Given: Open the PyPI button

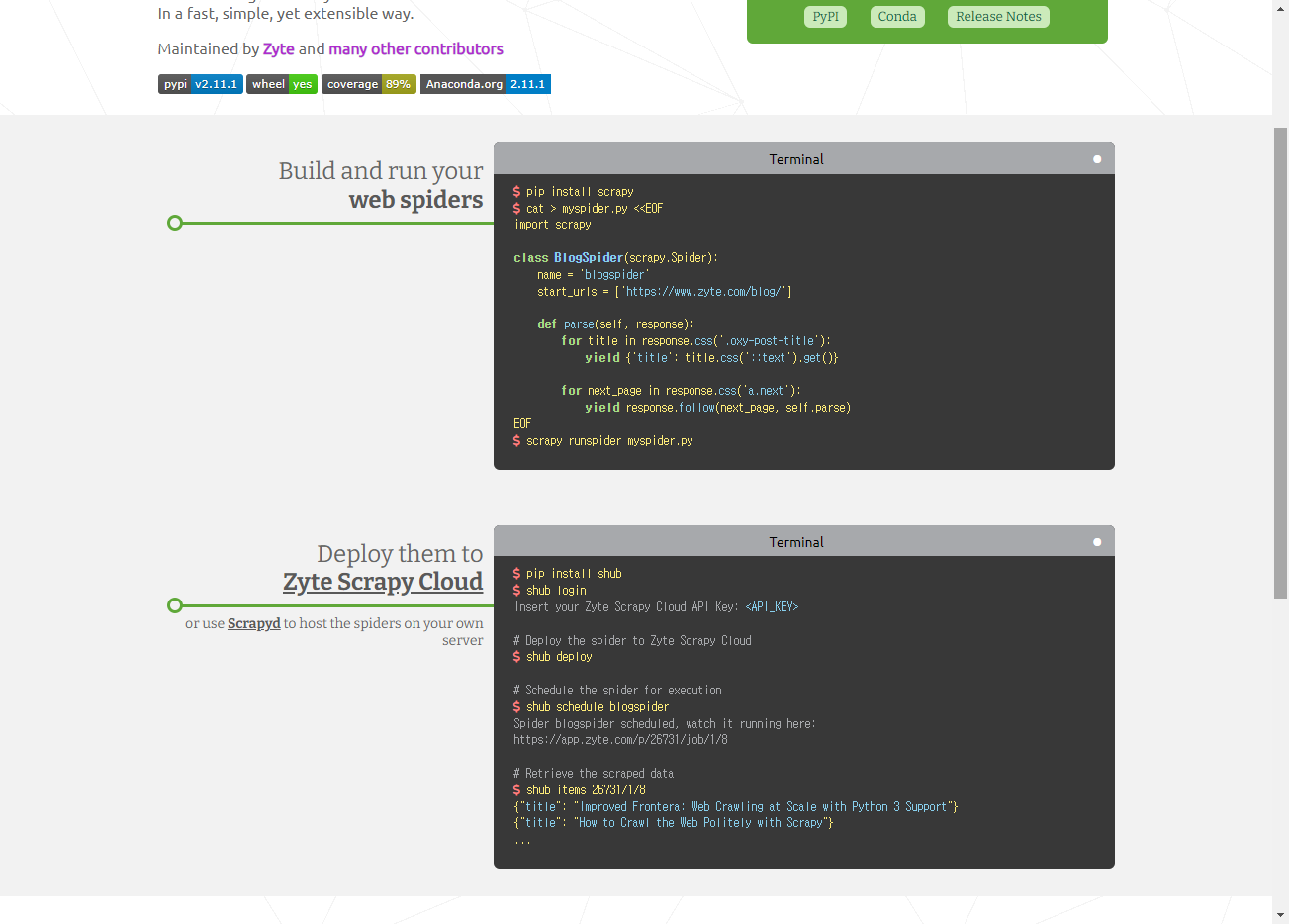Looking at the screenshot, I should coord(825,17).
